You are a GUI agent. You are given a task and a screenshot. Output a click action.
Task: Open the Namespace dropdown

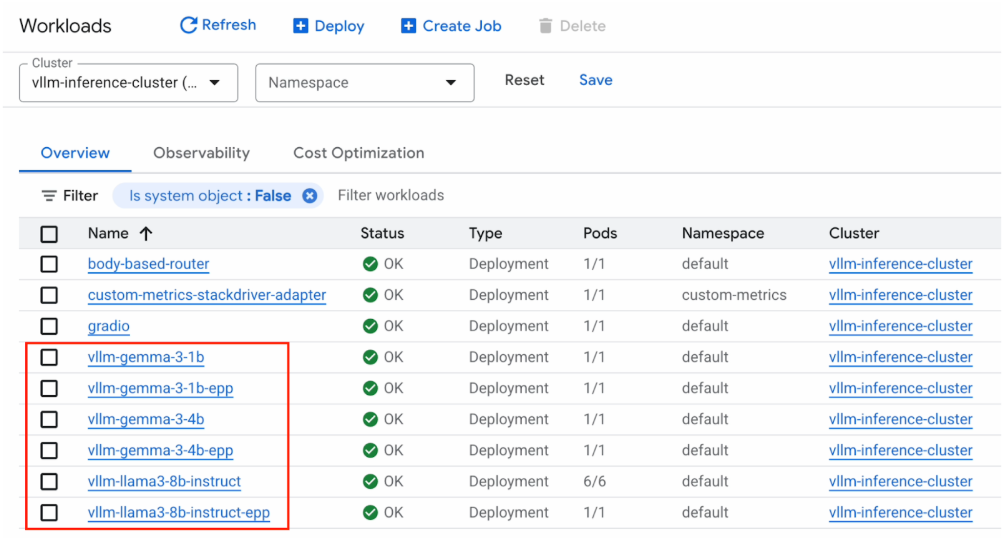[x=364, y=83]
